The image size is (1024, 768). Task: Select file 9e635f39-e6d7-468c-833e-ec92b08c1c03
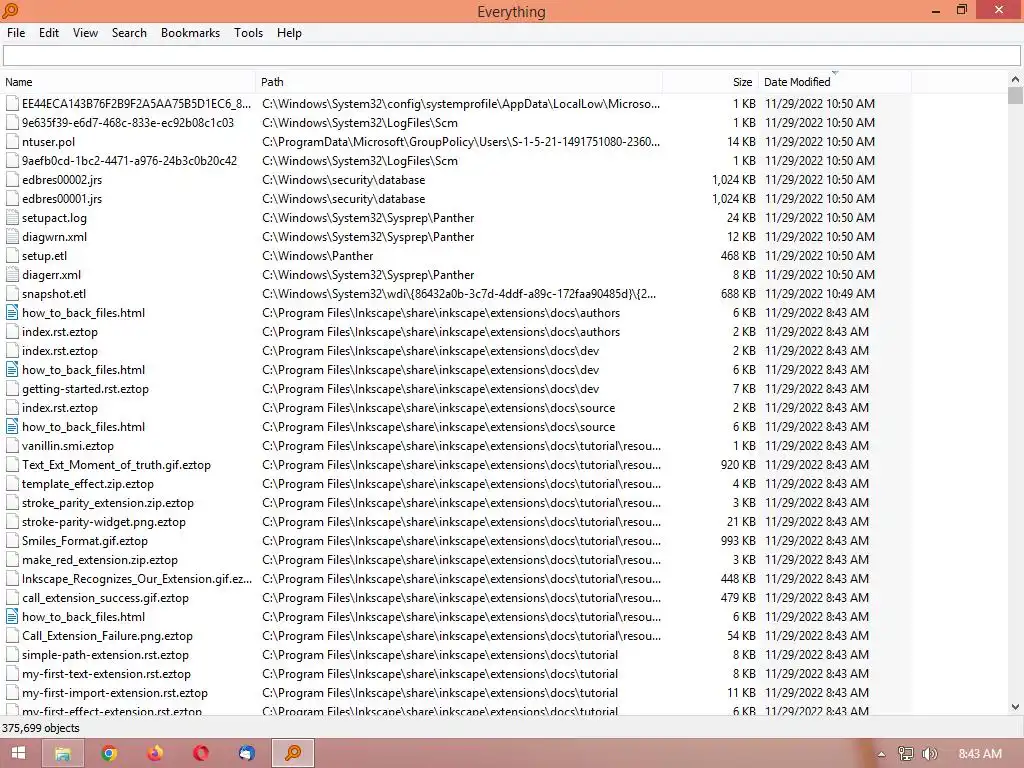127,123
